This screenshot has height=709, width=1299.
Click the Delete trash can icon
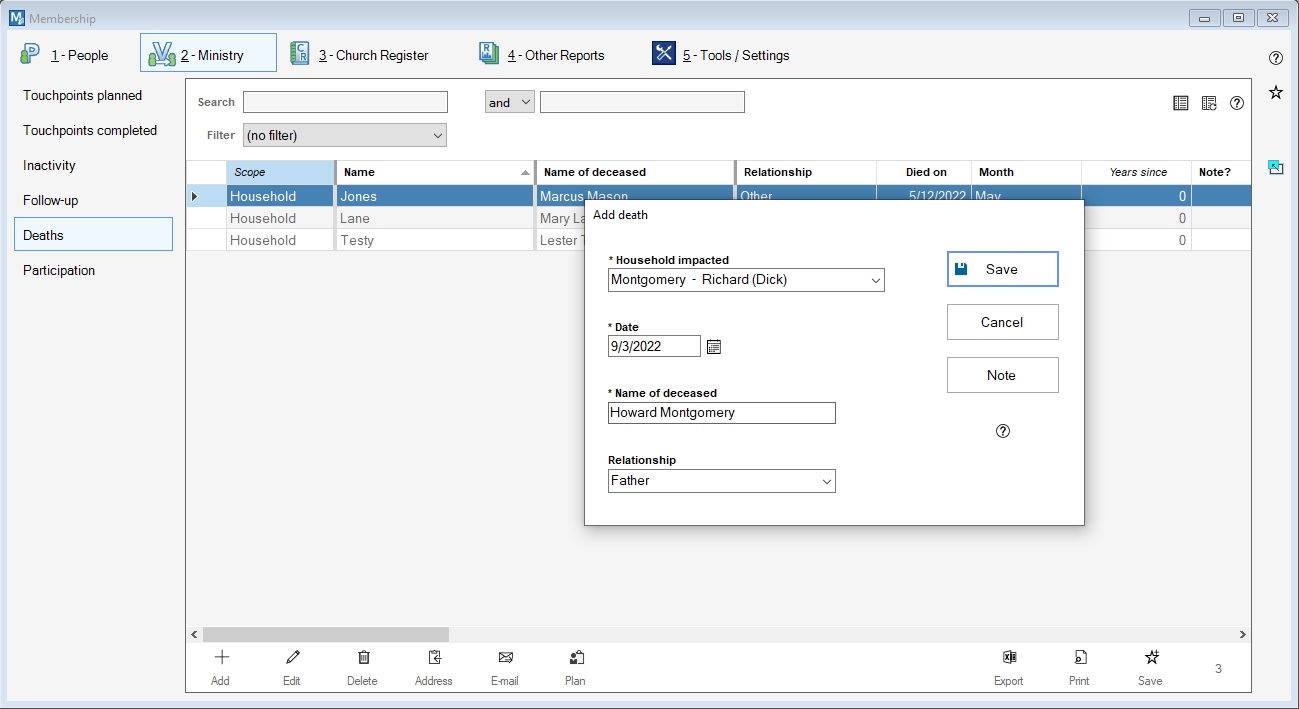(363, 658)
